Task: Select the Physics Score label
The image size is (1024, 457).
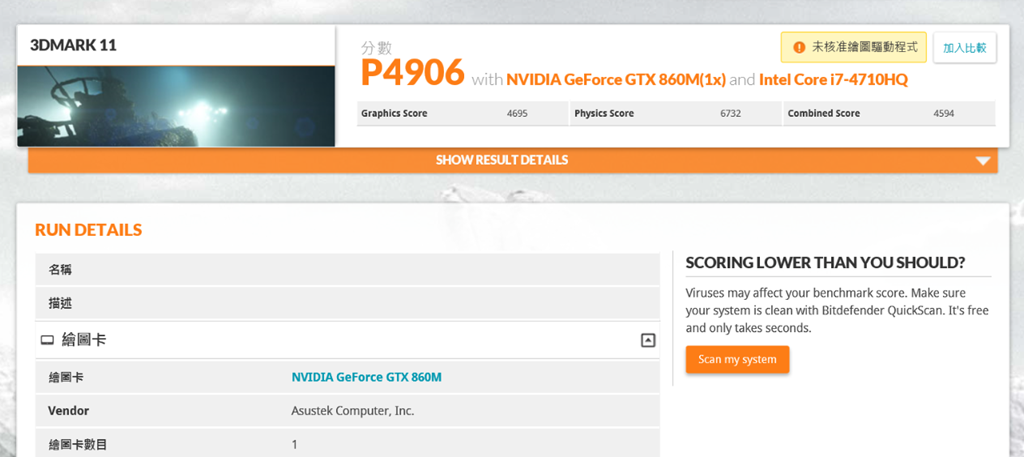Action: coord(604,114)
